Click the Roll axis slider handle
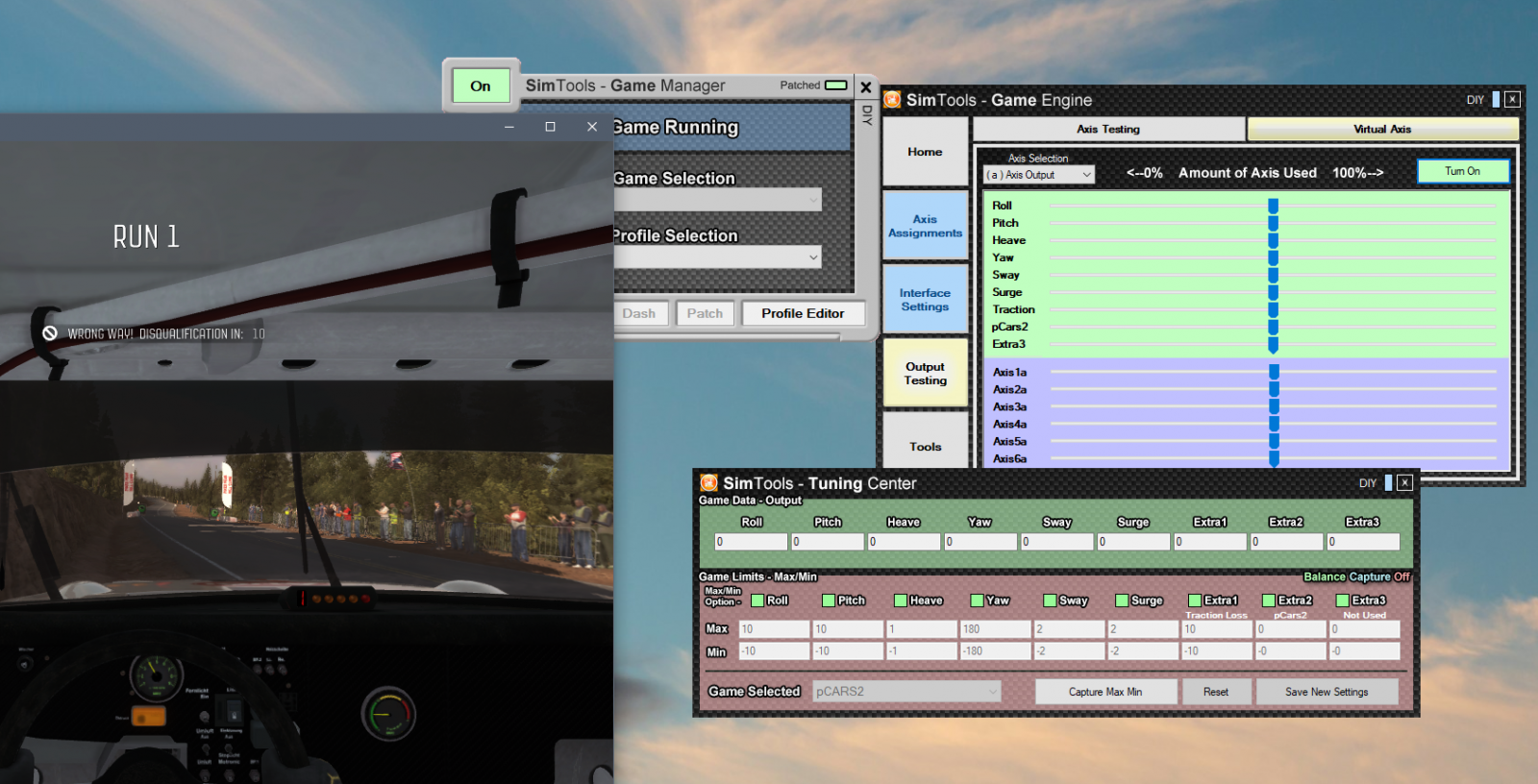Image resolution: width=1538 pixels, height=784 pixels. pos(1273,206)
